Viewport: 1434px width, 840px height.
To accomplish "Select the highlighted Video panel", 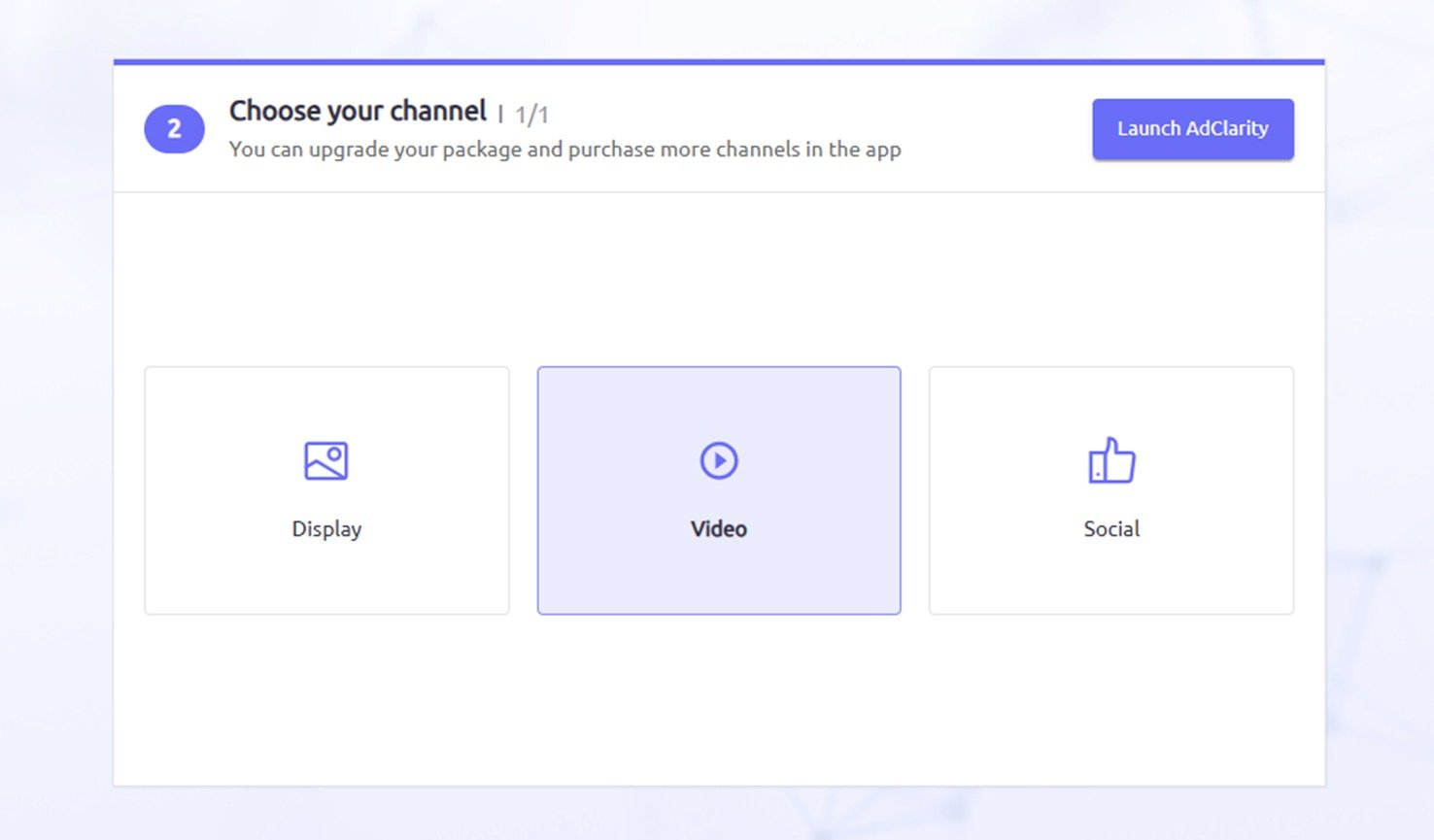I will pyautogui.click(x=718, y=490).
